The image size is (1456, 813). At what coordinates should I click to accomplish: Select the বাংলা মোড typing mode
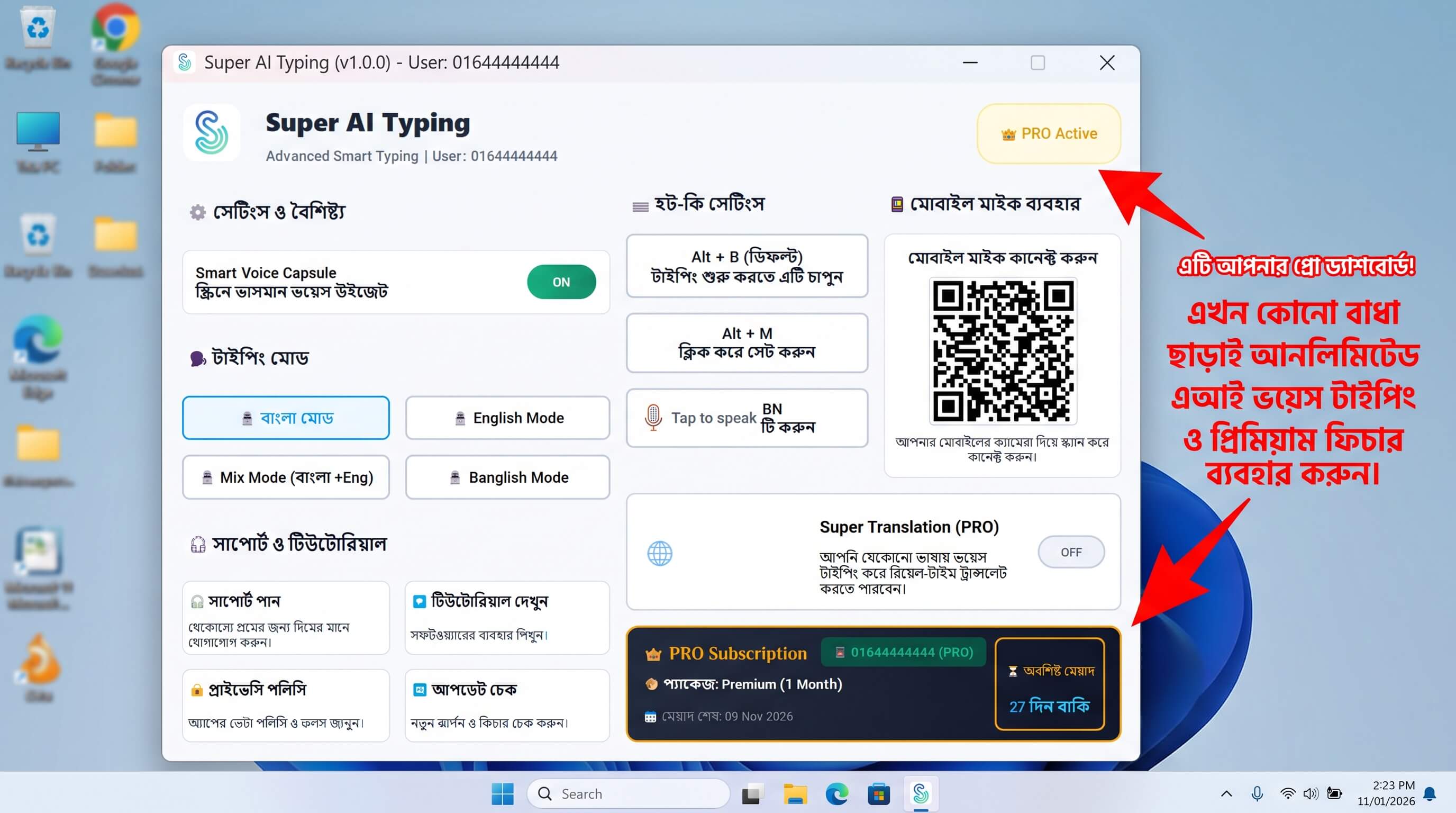[286, 418]
